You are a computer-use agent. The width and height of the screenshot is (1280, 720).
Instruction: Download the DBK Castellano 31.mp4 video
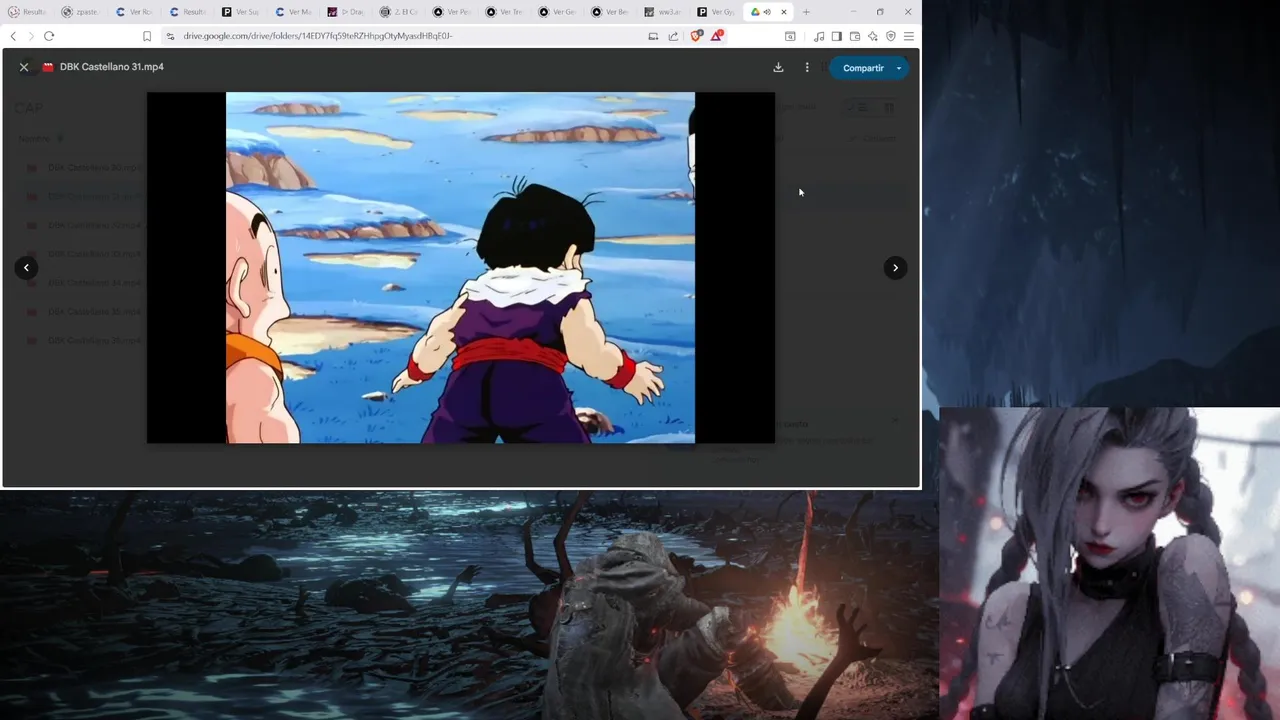click(778, 67)
